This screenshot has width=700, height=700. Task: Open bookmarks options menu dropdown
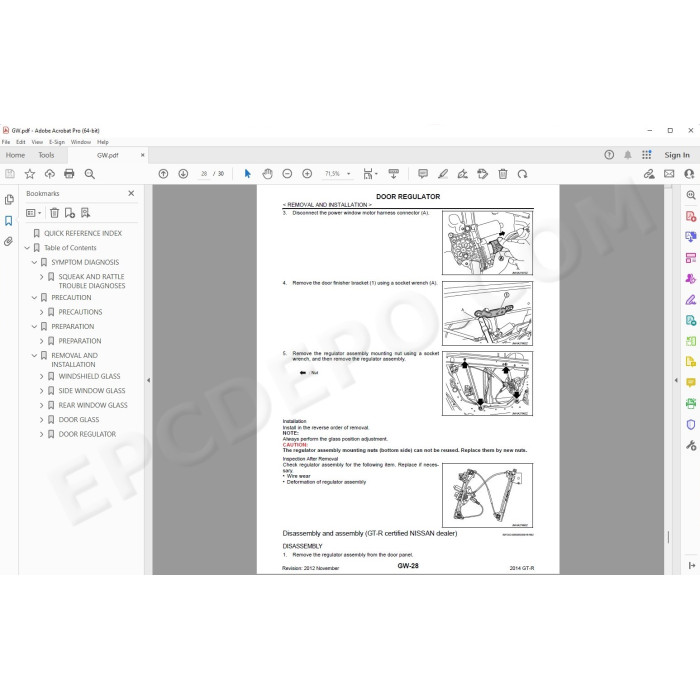tap(33, 213)
